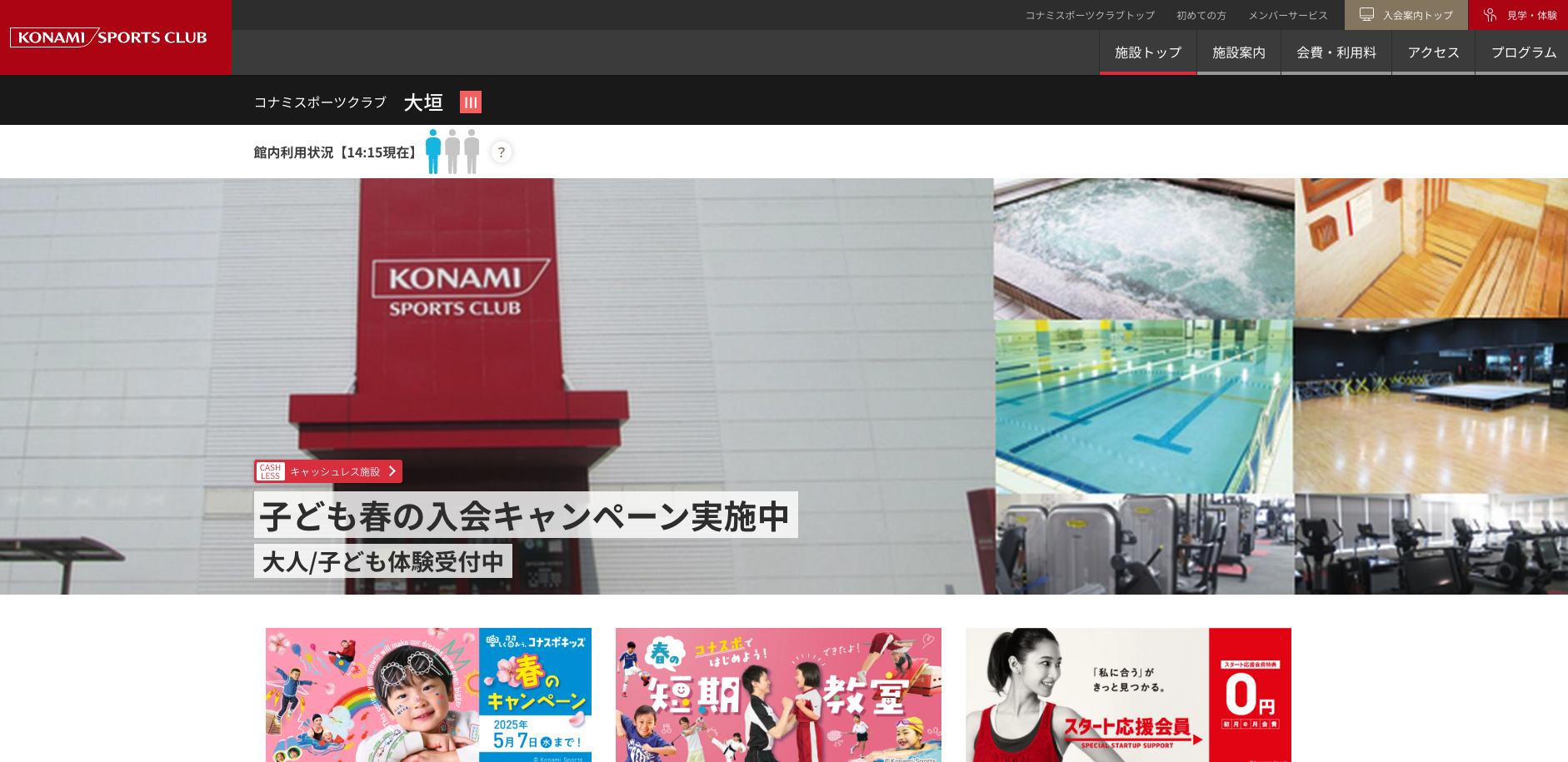Follow the コナミスポーツクラブトップ link
Image resolution: width=1568 pixels, height=762 pixels.
(1090, 15)
